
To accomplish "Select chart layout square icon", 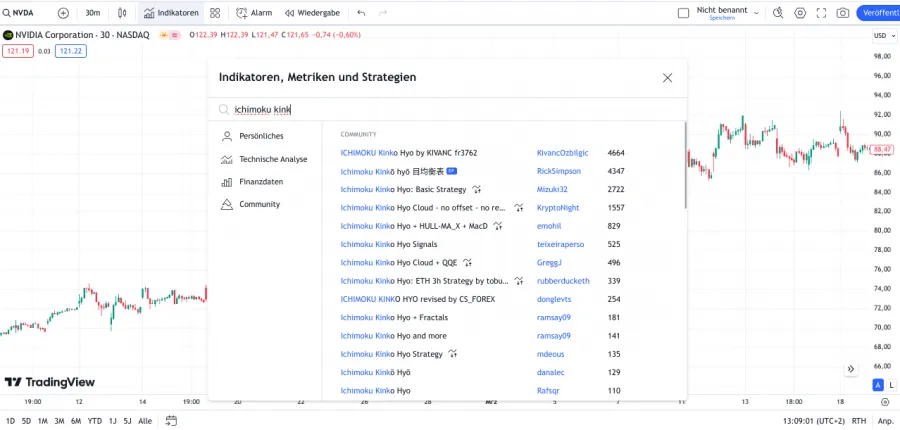I will 683,13.
